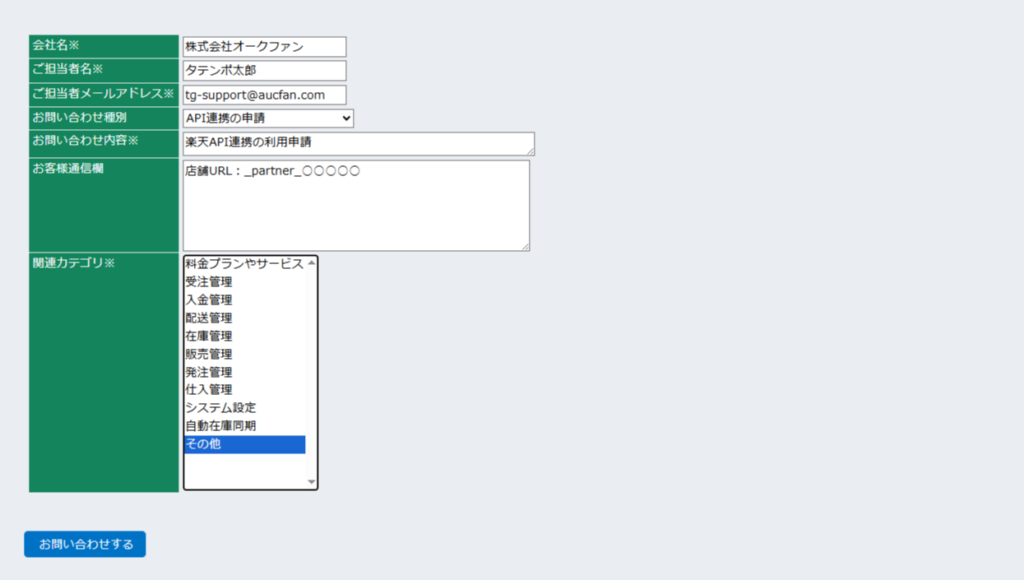Click resize handle of お問い合わせ内容 field
This screenshot has height=580, width=1024.
coord(530,152)
